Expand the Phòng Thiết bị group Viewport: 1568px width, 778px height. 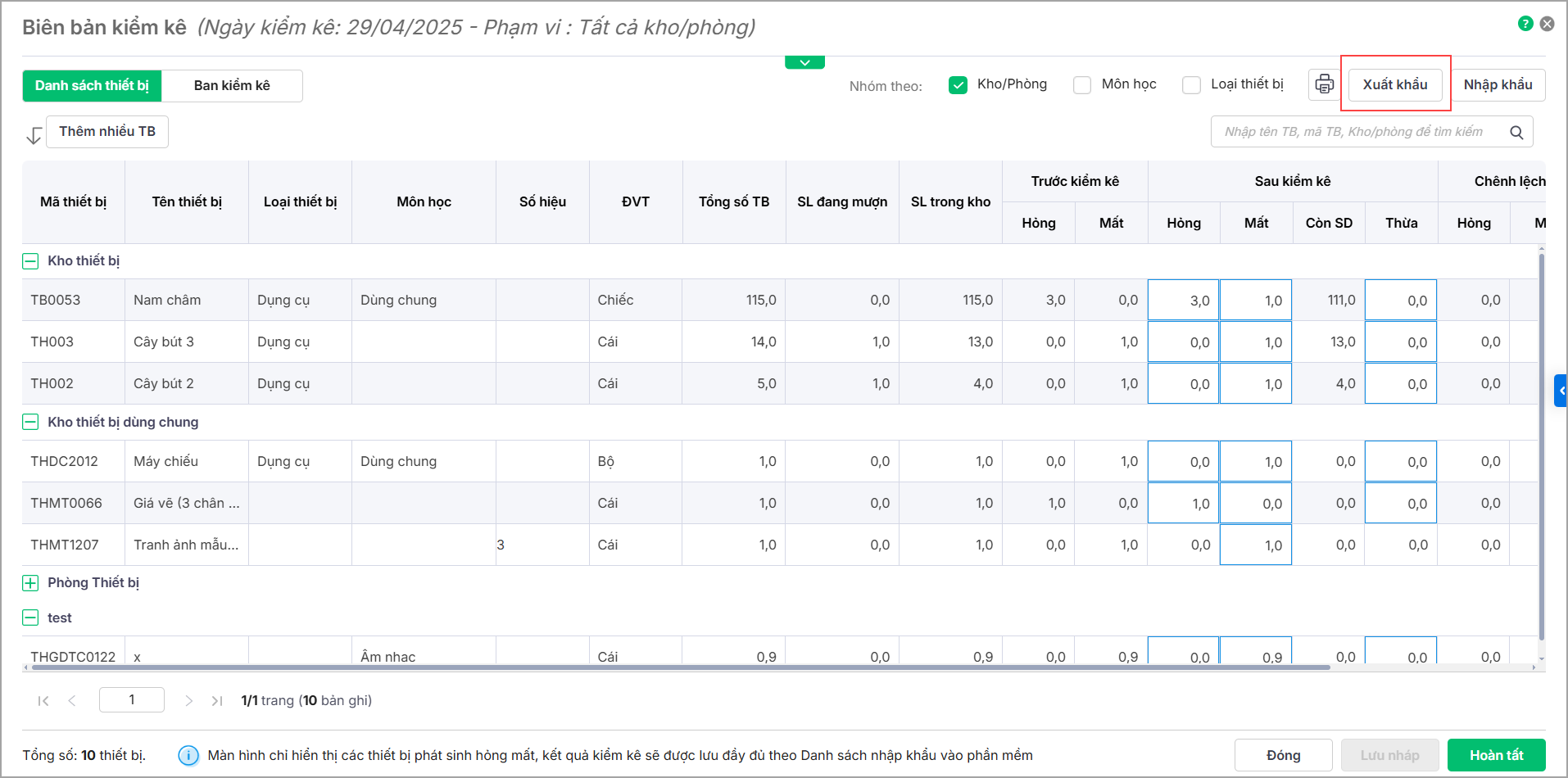click(30, 583)
